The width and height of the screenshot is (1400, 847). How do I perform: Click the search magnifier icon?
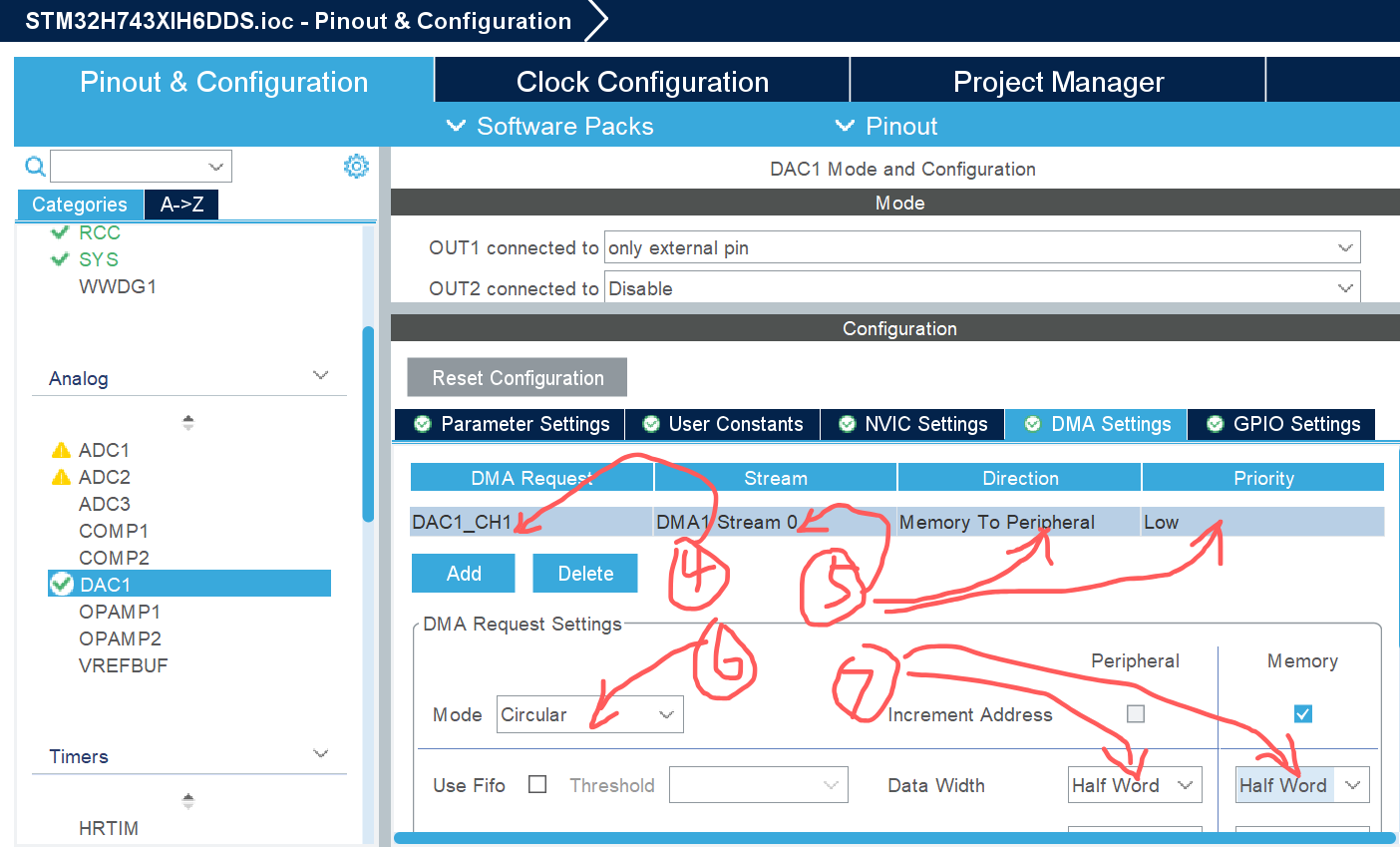(x=35, y=166)
